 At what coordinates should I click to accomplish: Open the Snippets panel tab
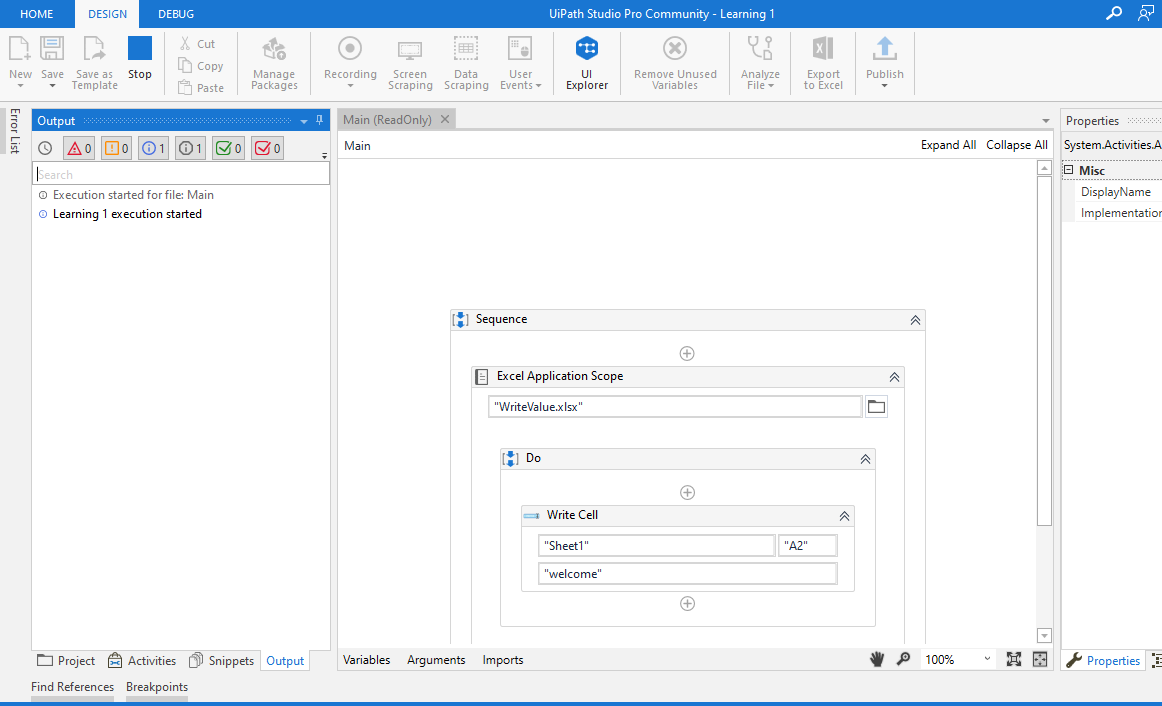click(222, 661)
